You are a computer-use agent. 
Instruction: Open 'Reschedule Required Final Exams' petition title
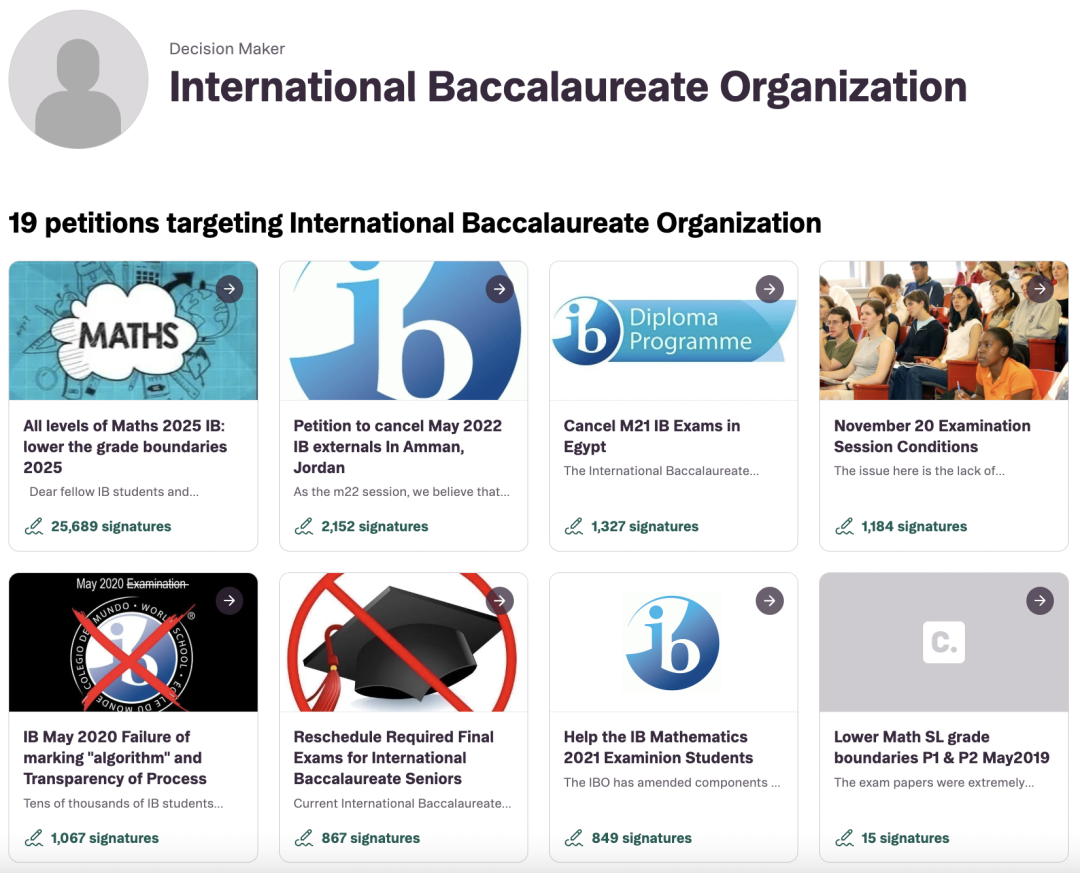[393, 758]
